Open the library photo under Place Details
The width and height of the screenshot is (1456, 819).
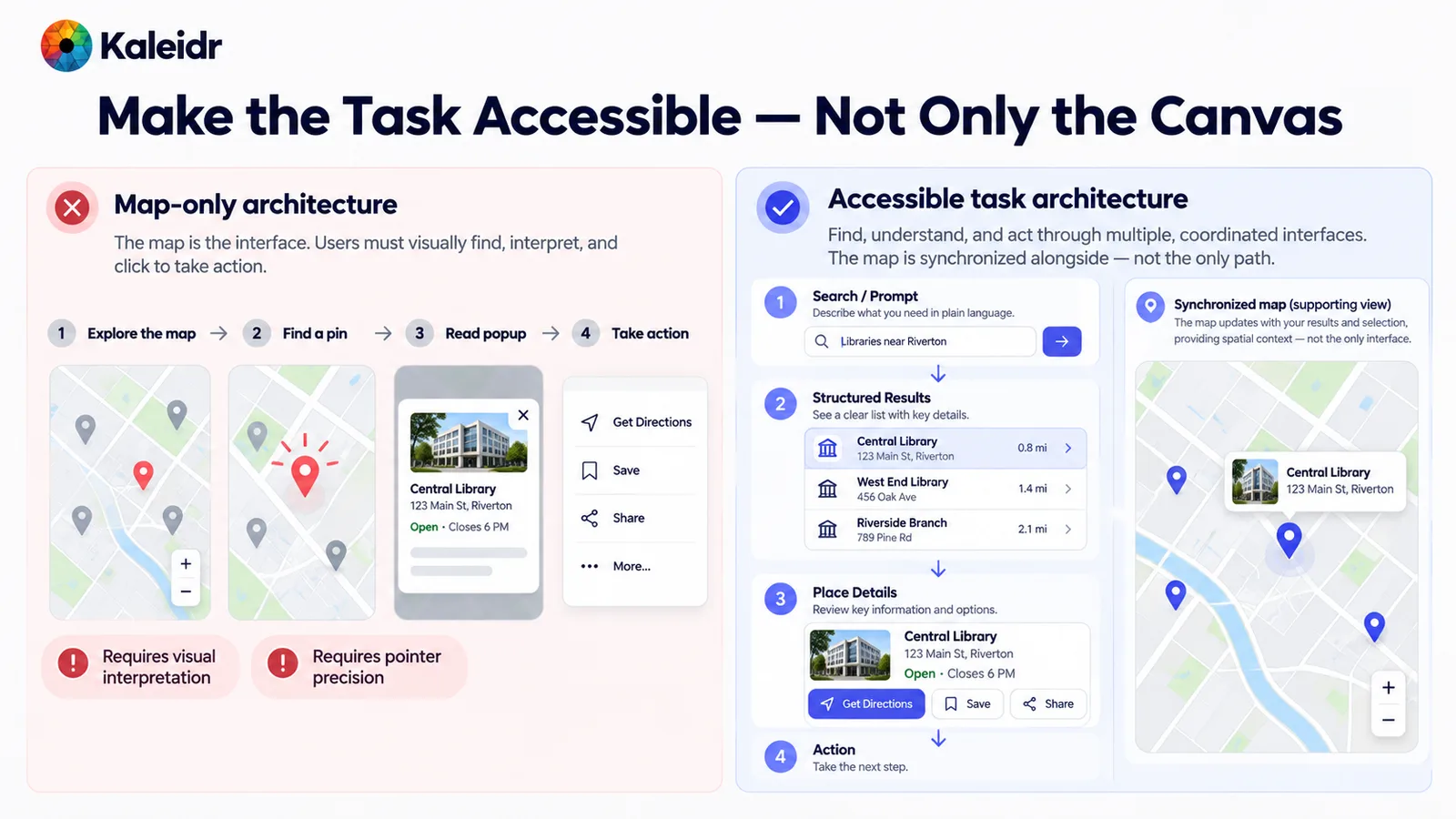[x=850, y=655]
